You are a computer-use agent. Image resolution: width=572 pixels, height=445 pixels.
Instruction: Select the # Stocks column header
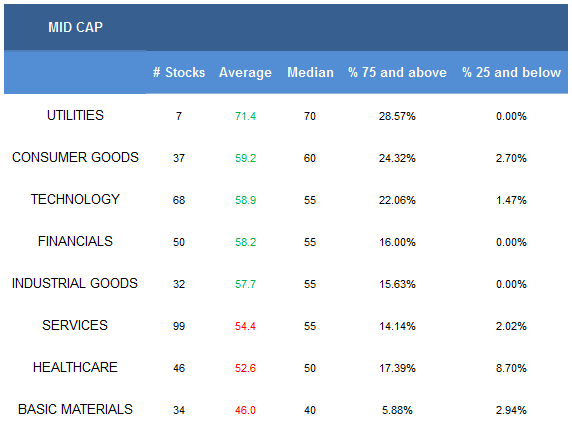[179, 72]
